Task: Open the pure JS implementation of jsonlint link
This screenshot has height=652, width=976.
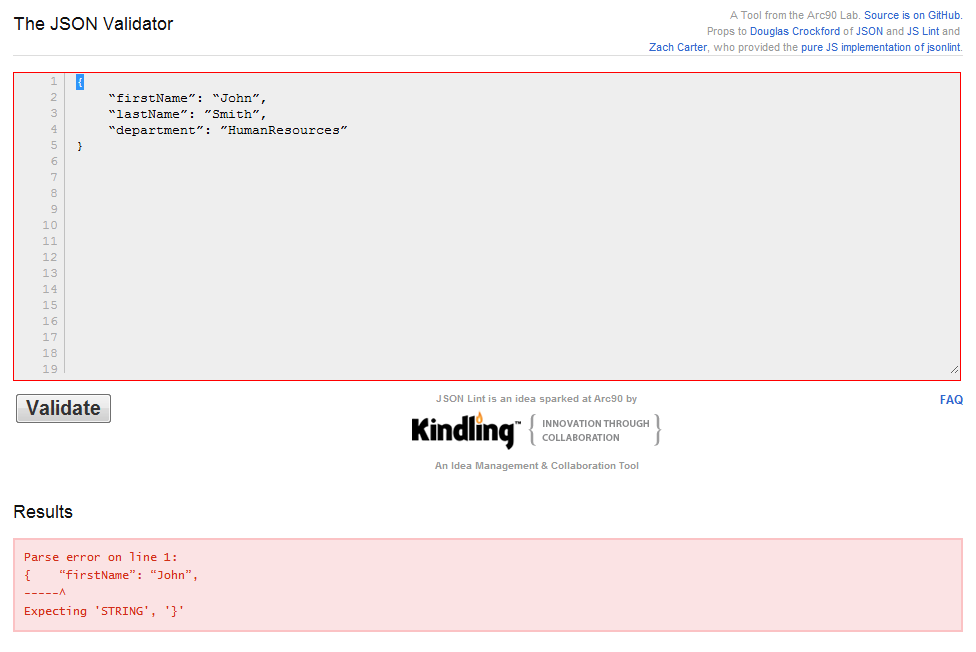Action: pos(880,47)
